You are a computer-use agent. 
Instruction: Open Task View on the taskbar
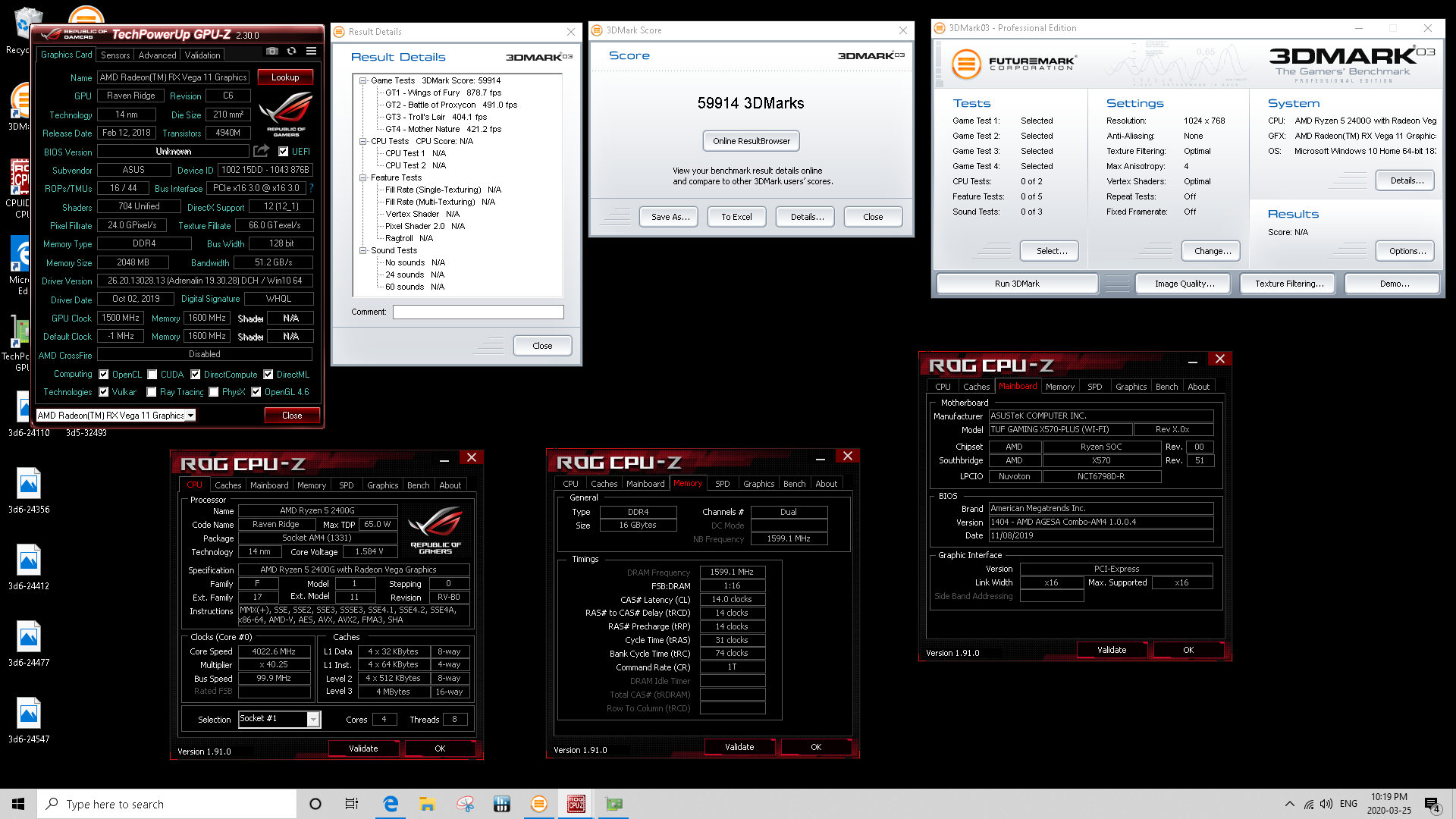coord(351,804)
